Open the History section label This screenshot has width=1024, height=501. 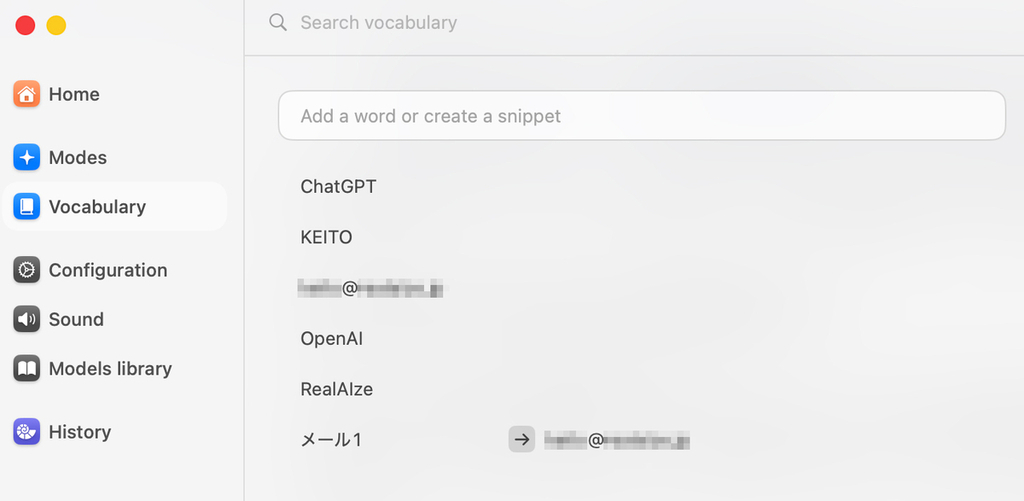tap(80, 432)
